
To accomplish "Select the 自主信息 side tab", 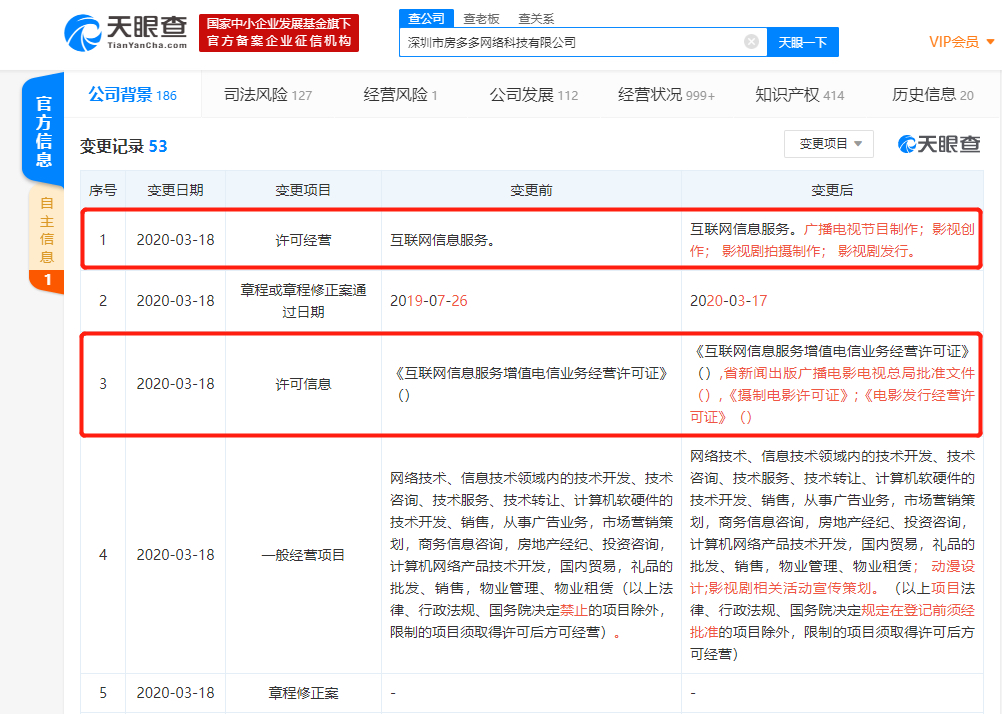I will [x=46, y=240].
